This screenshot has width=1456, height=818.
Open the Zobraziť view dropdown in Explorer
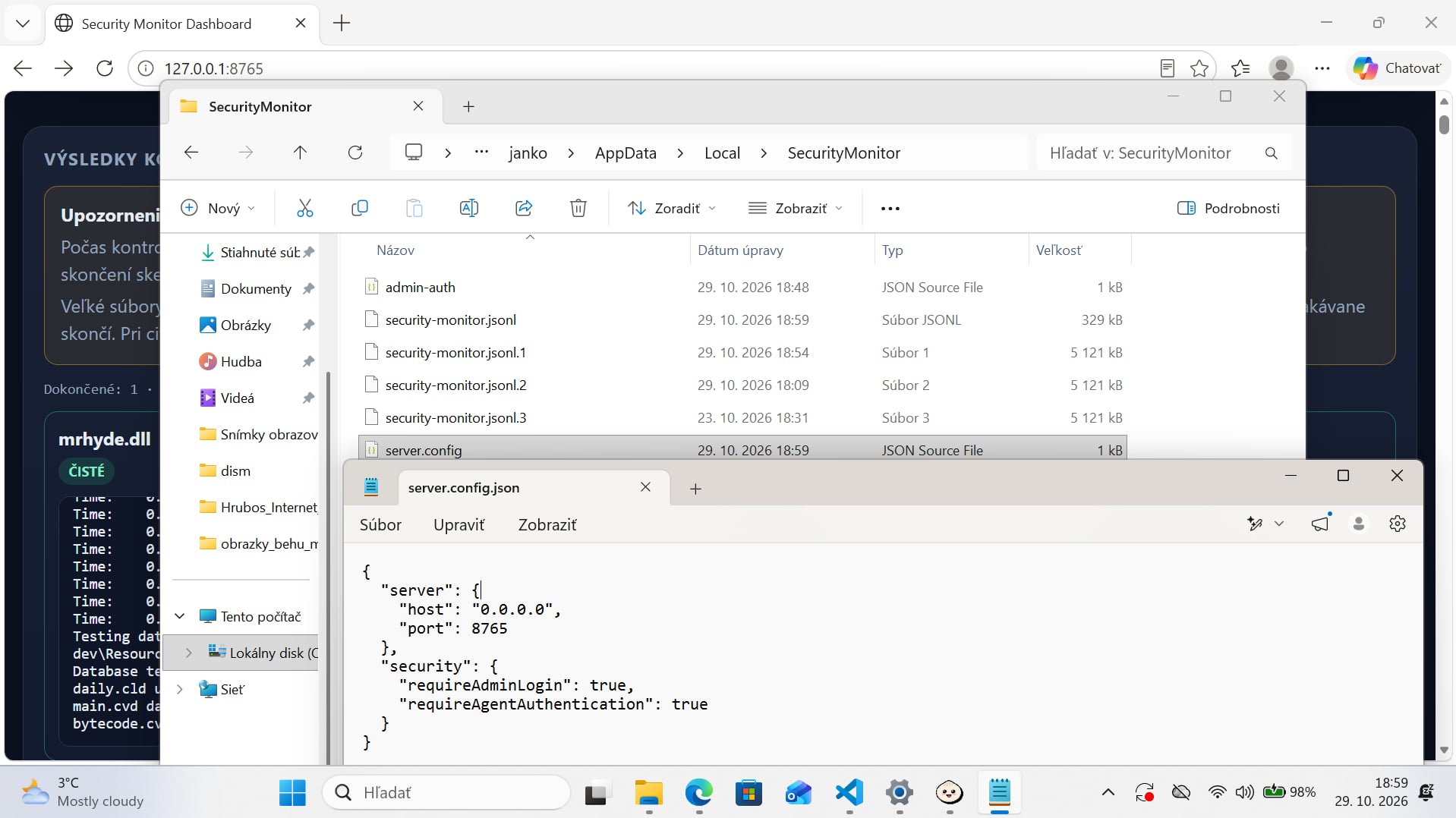tap(796, 208)
